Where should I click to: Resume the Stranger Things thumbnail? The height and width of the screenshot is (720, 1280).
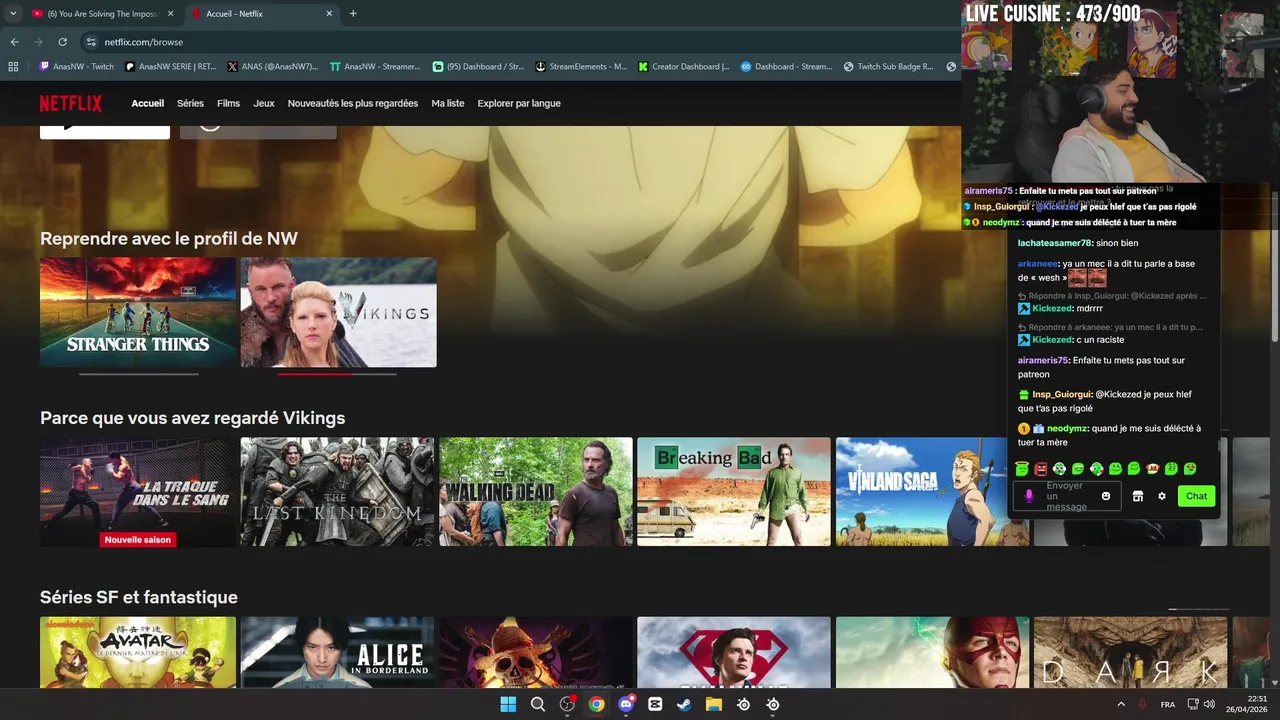pyautogui.click(x=138, y=312)
